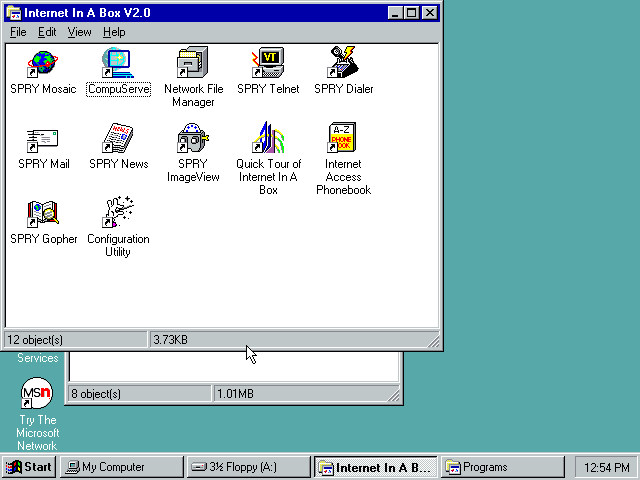Open the Network File Manager icon
Image resolution: width=640 pixels, height=480 pixels.
(x=193, y=62)
